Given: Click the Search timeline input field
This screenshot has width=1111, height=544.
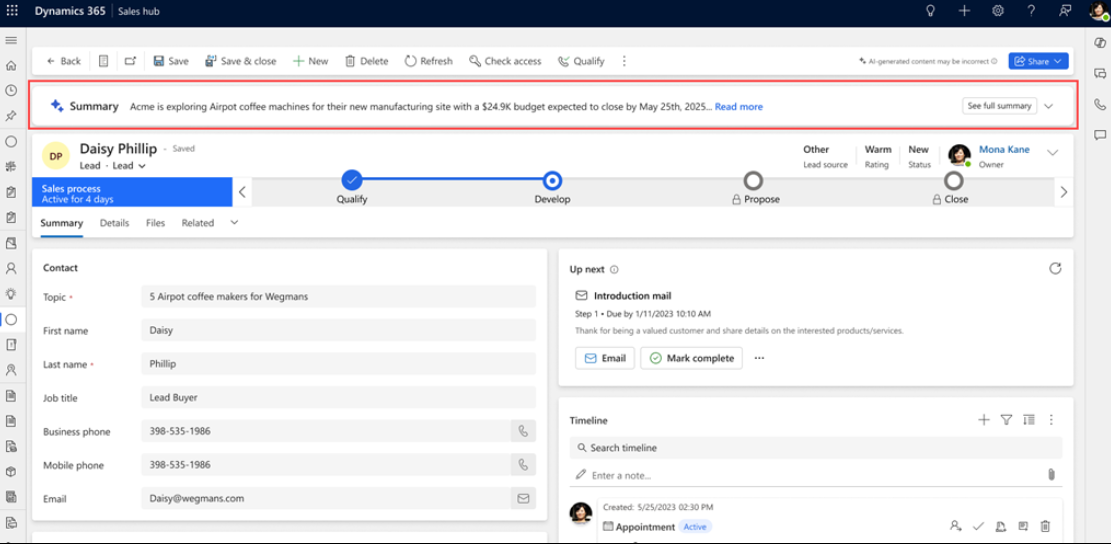Looking at the screenshot, I should click(815, 448).
